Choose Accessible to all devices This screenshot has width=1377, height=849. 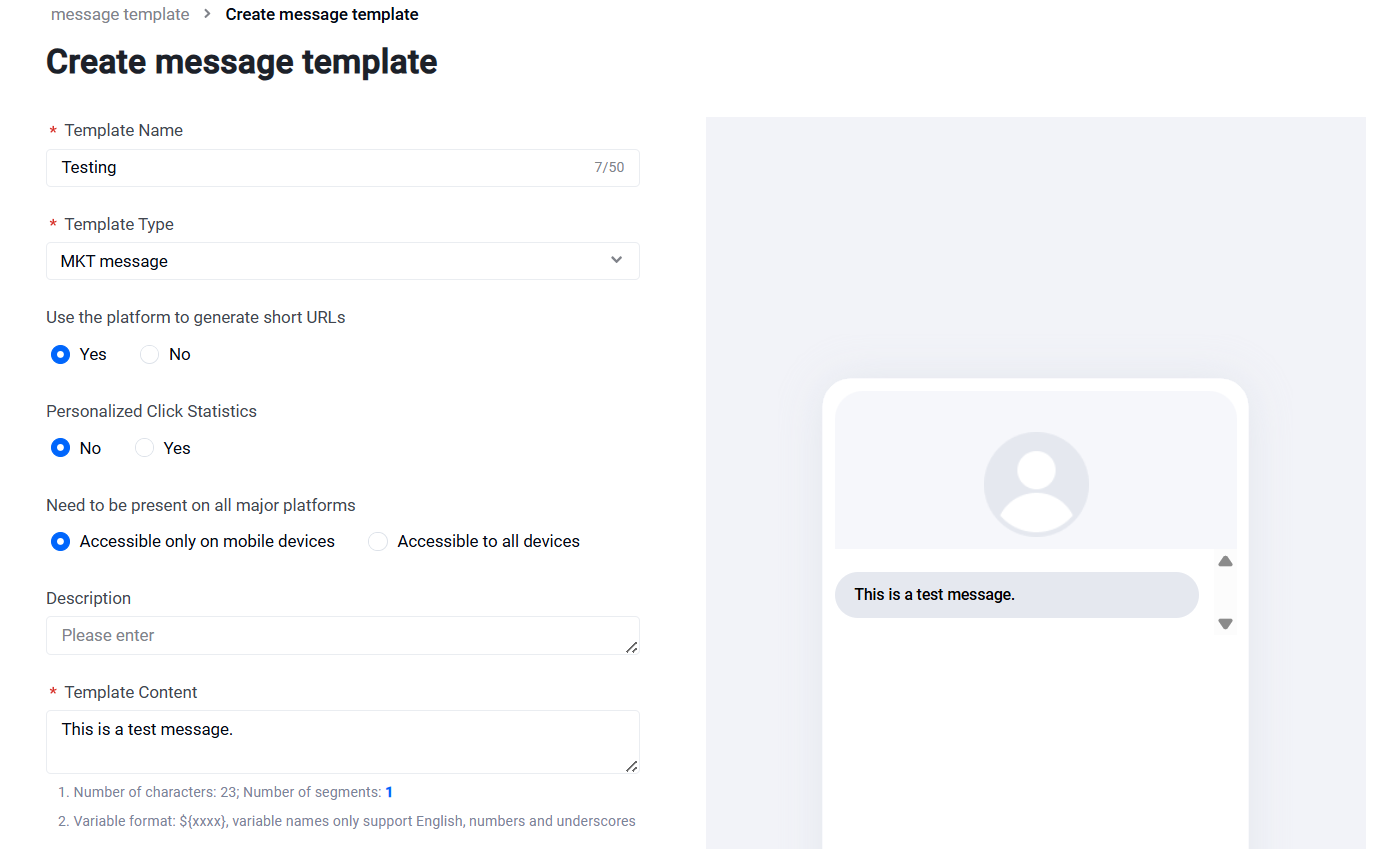378,541
